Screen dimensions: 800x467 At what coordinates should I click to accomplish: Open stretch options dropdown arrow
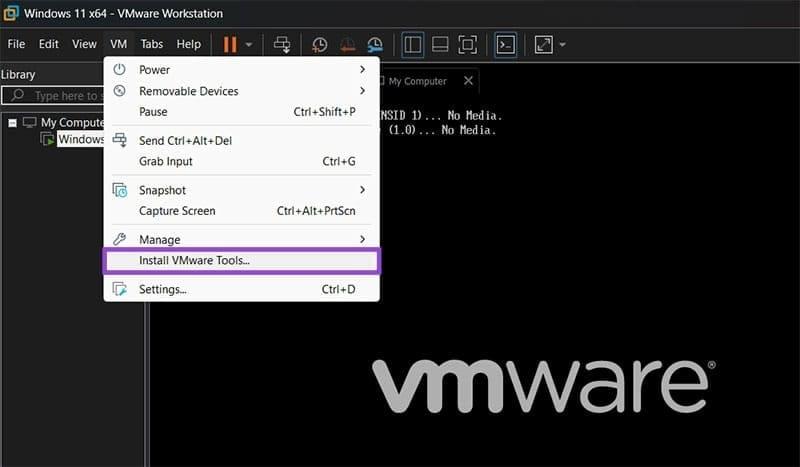(x=562, y=45)
